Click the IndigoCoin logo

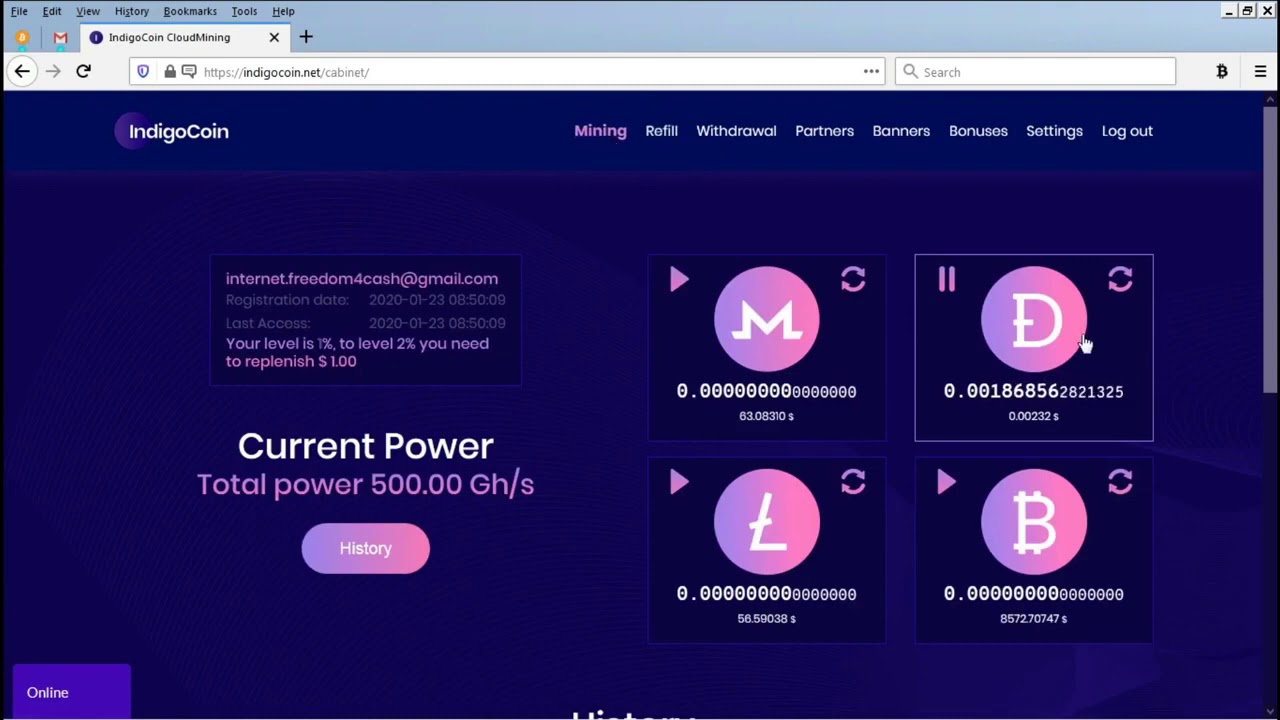tap(172, 131)
